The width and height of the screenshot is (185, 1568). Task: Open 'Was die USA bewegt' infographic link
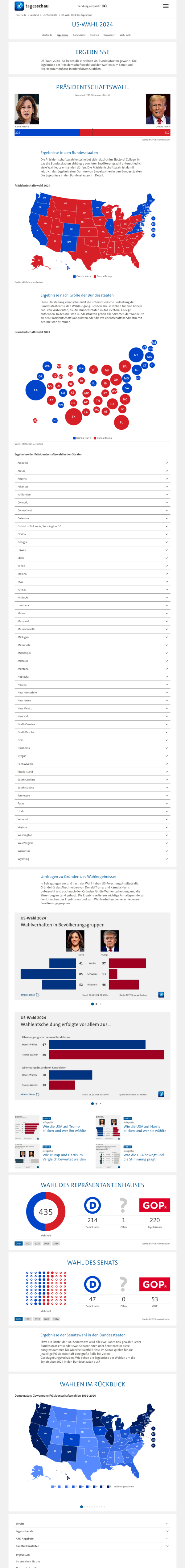[144, 1156]
